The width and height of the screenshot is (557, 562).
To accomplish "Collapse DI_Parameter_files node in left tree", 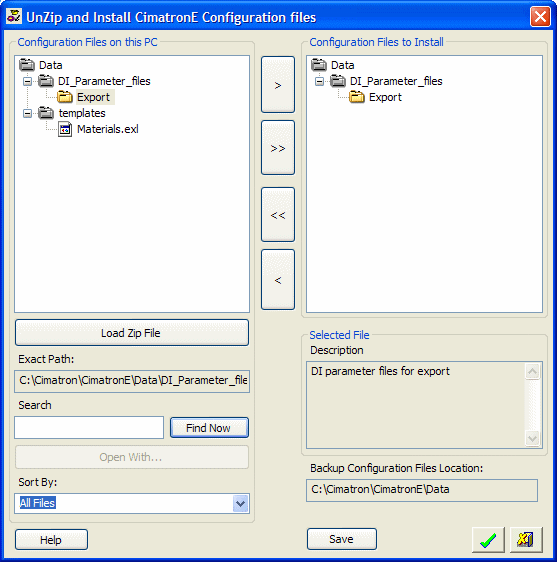I will coord(27,81).
